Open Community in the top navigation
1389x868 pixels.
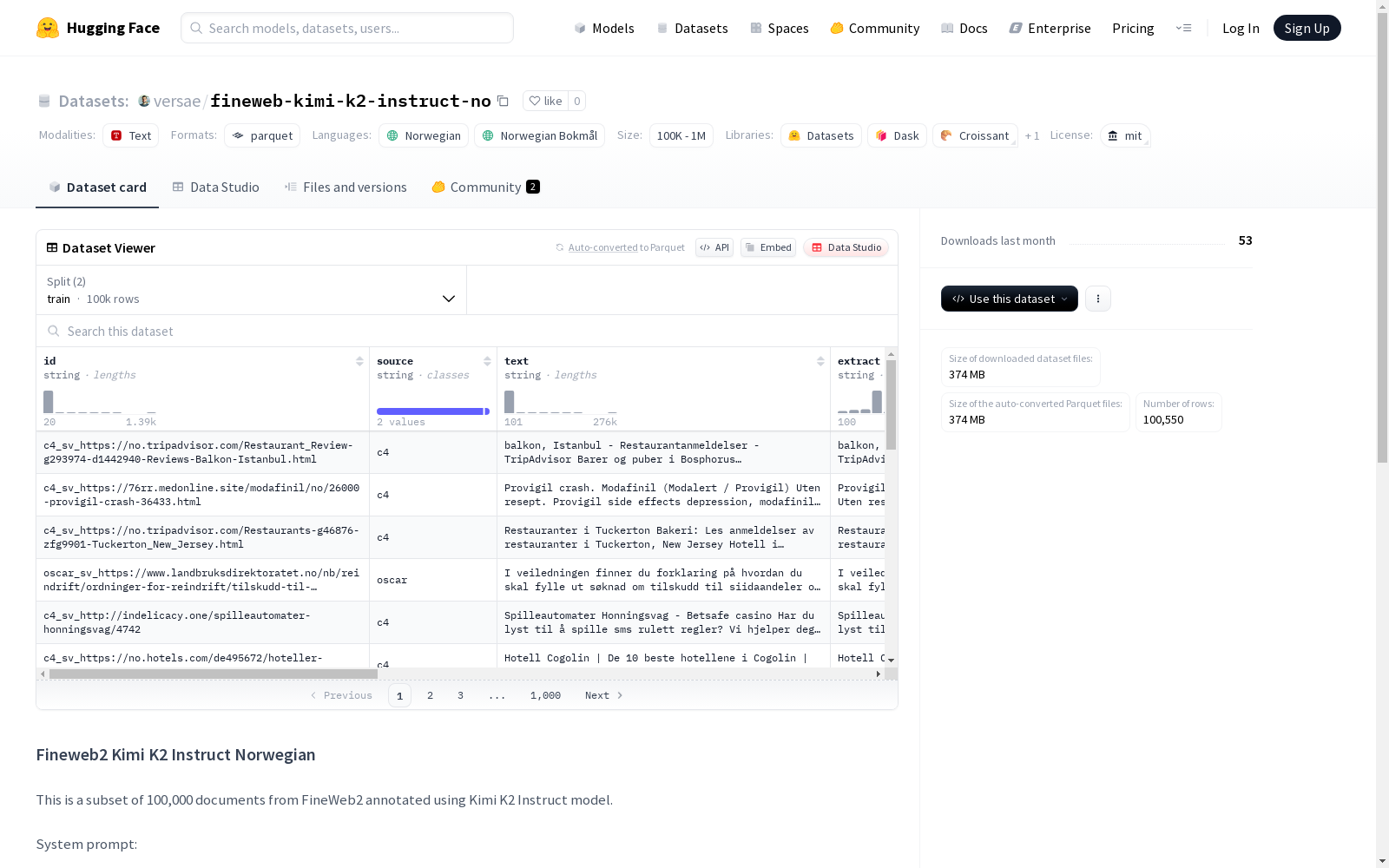pos(874,28)
